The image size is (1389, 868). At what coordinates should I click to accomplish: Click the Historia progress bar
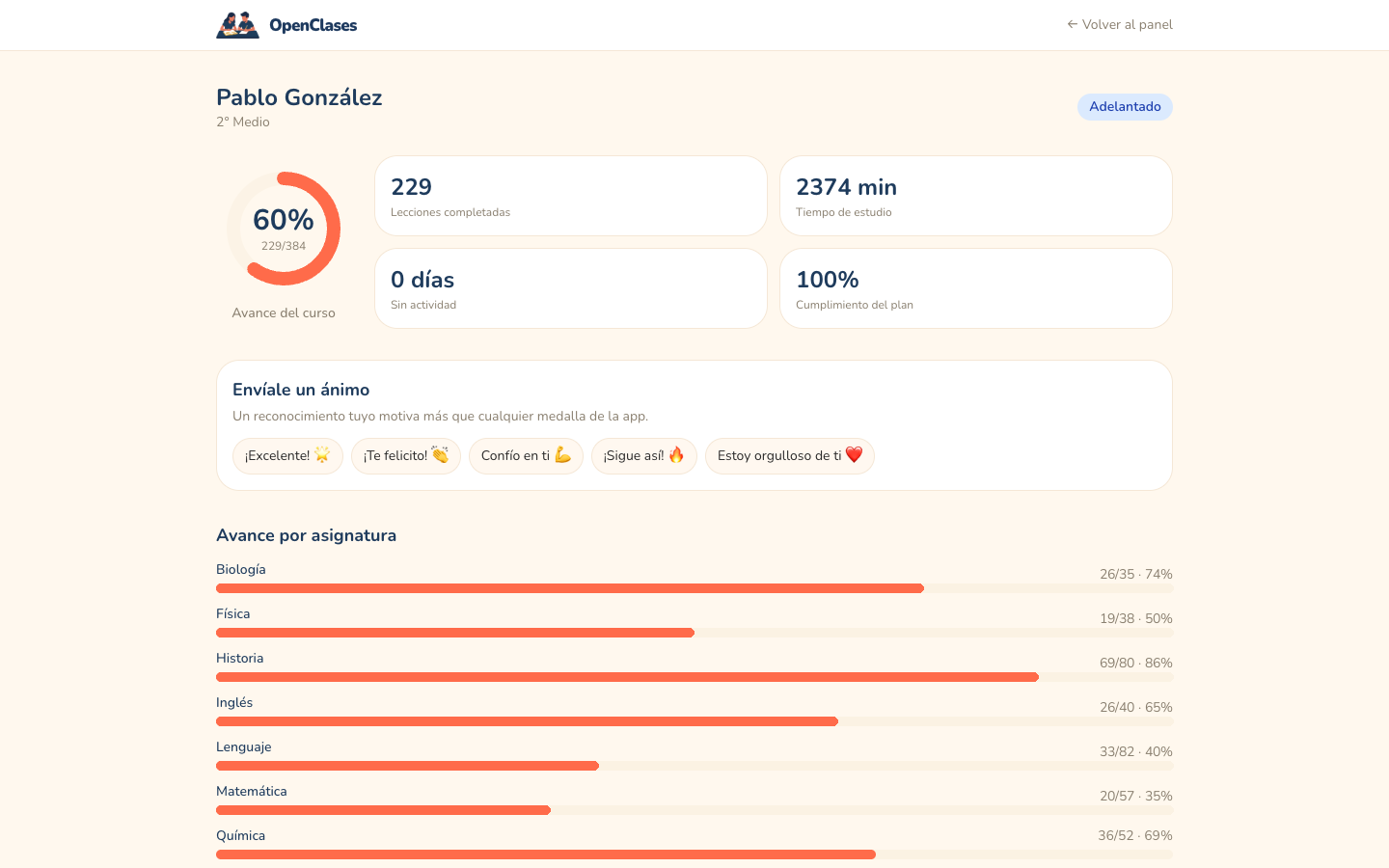coord(694,677)
